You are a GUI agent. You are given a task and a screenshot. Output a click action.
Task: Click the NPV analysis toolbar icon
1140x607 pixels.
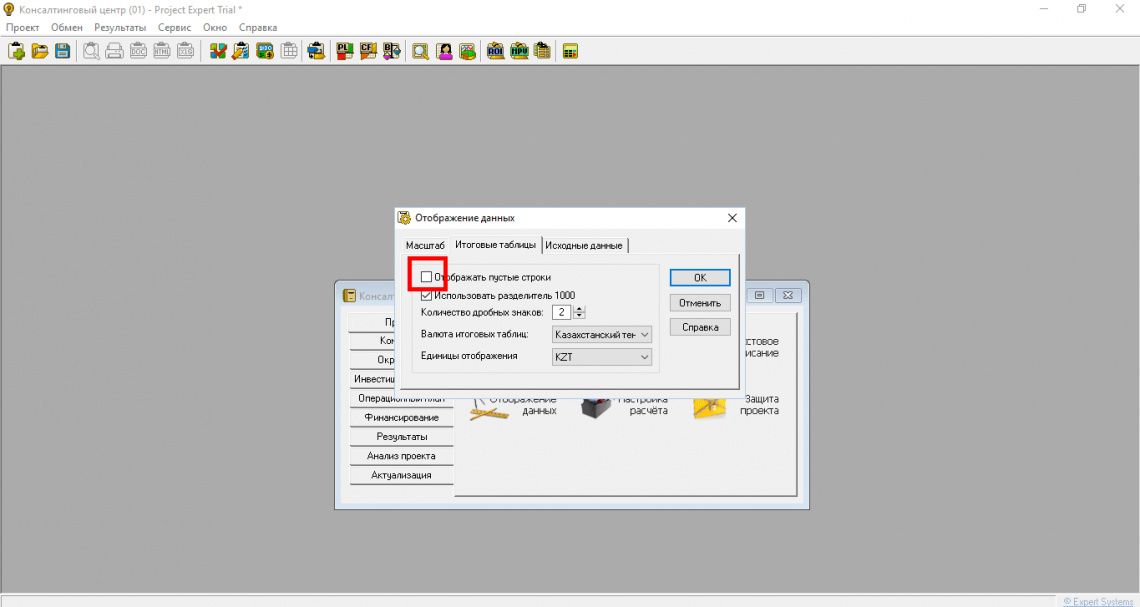click(519, 51)
